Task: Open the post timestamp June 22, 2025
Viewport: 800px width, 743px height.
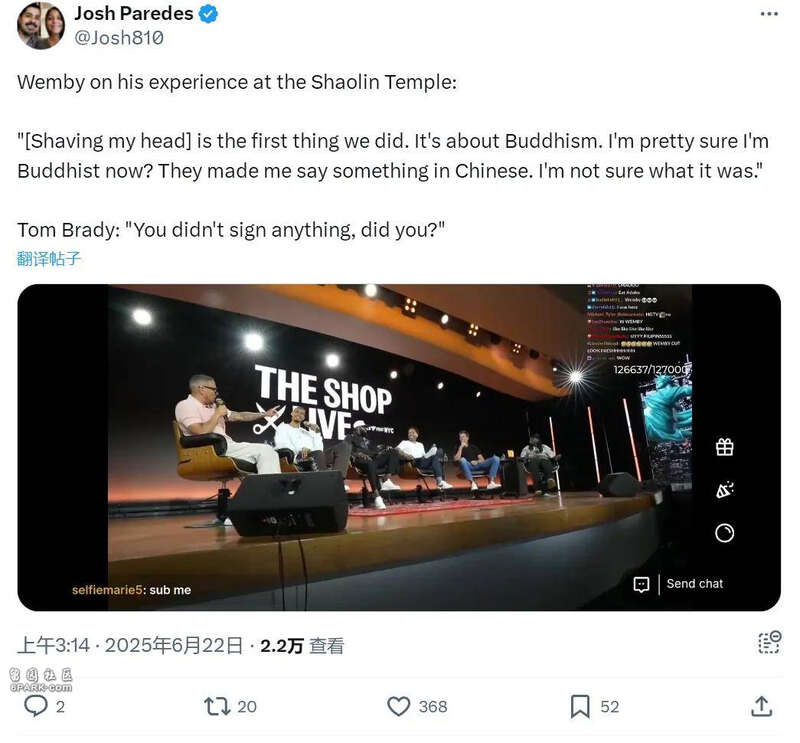Action: pyautogui.click(x=130, y=646)
